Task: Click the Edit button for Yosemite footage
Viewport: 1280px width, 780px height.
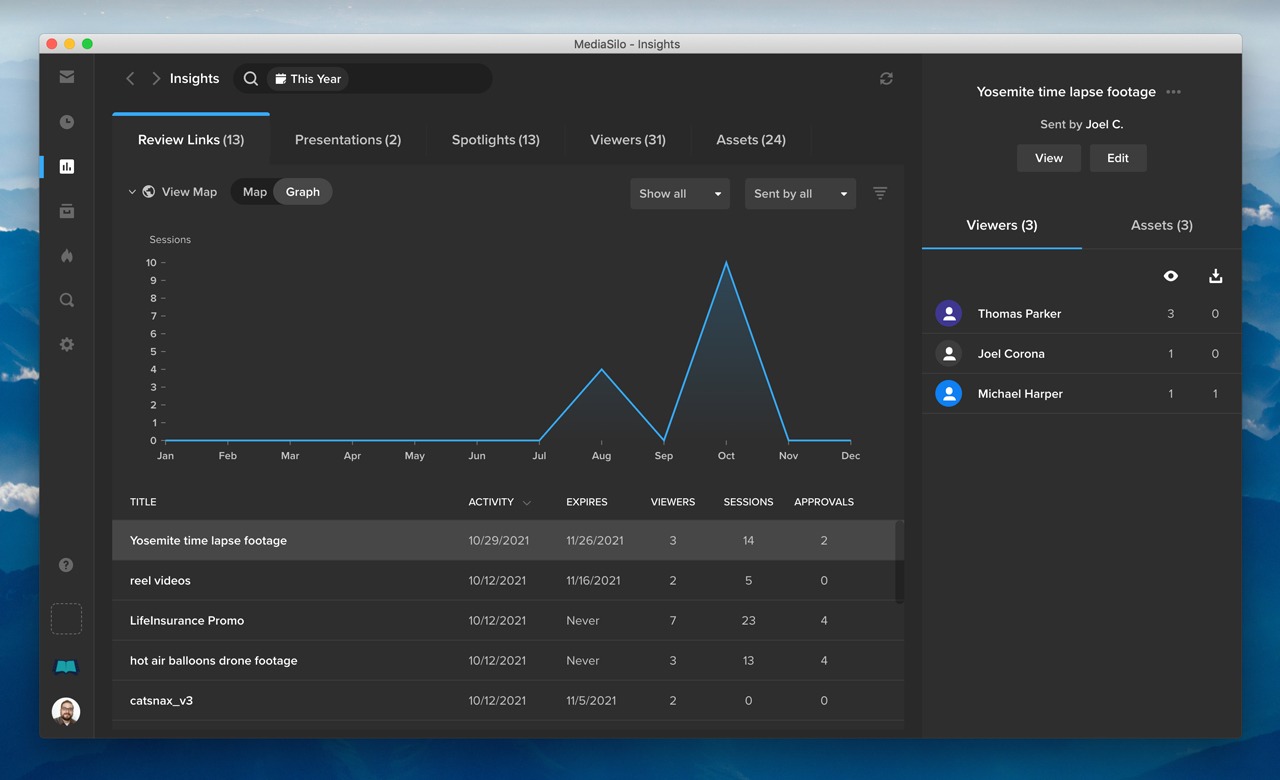Action: (x=1118, y=158)
